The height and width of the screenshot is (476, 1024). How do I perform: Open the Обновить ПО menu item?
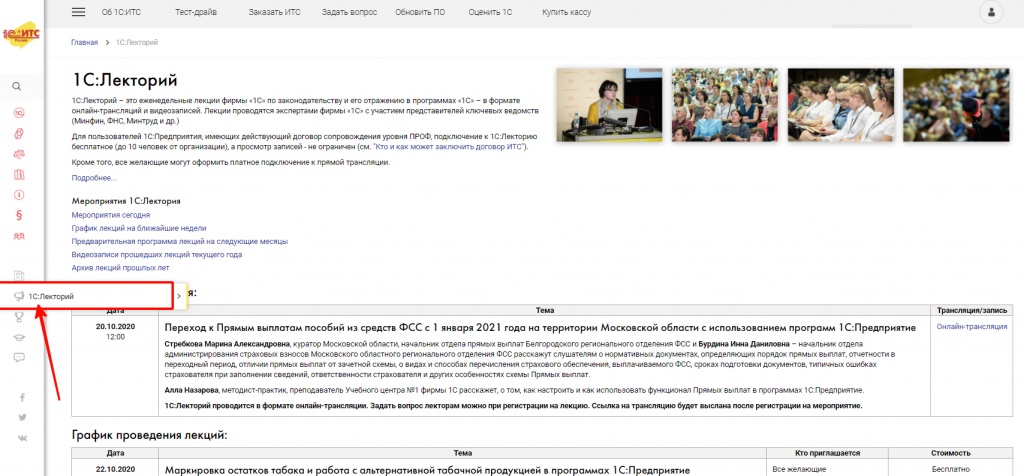tap(420, 12)
